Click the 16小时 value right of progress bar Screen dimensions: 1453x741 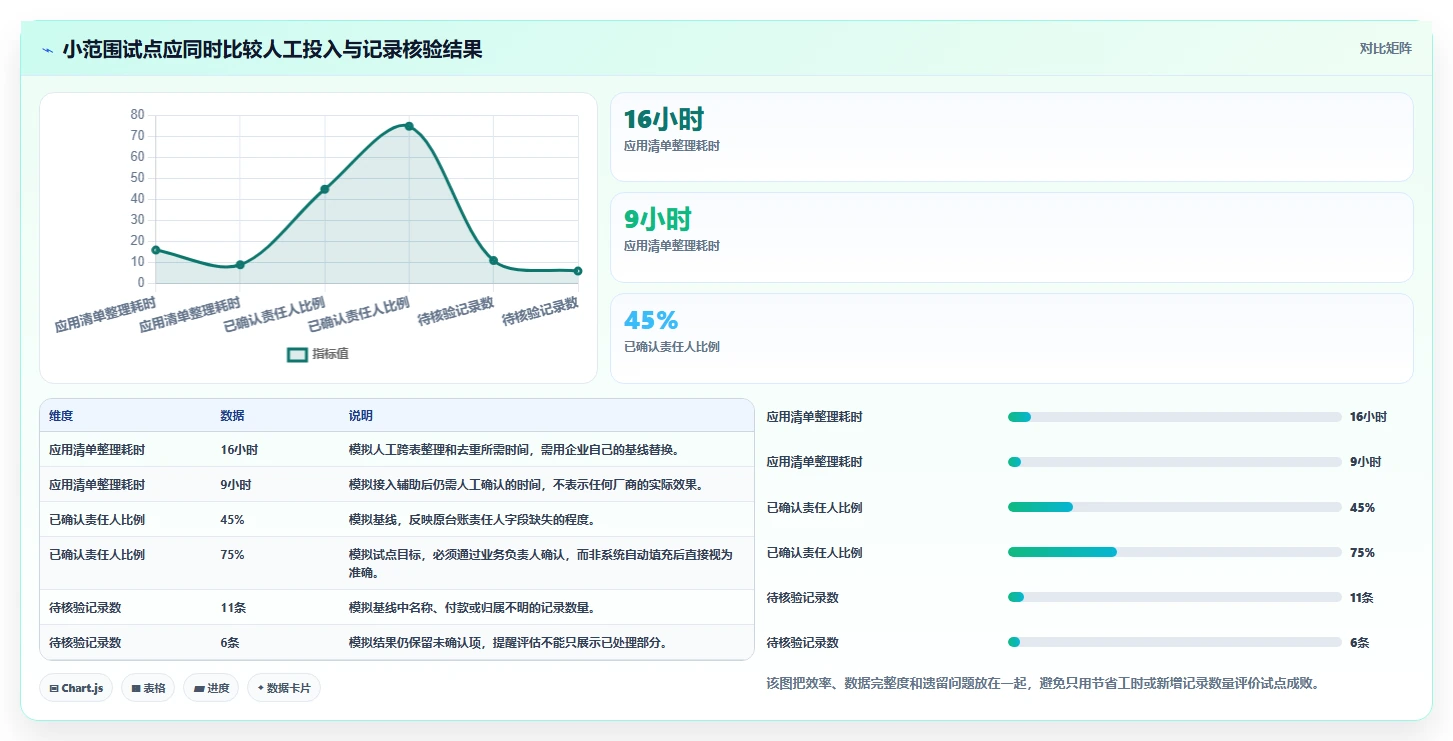(1368, 417)
